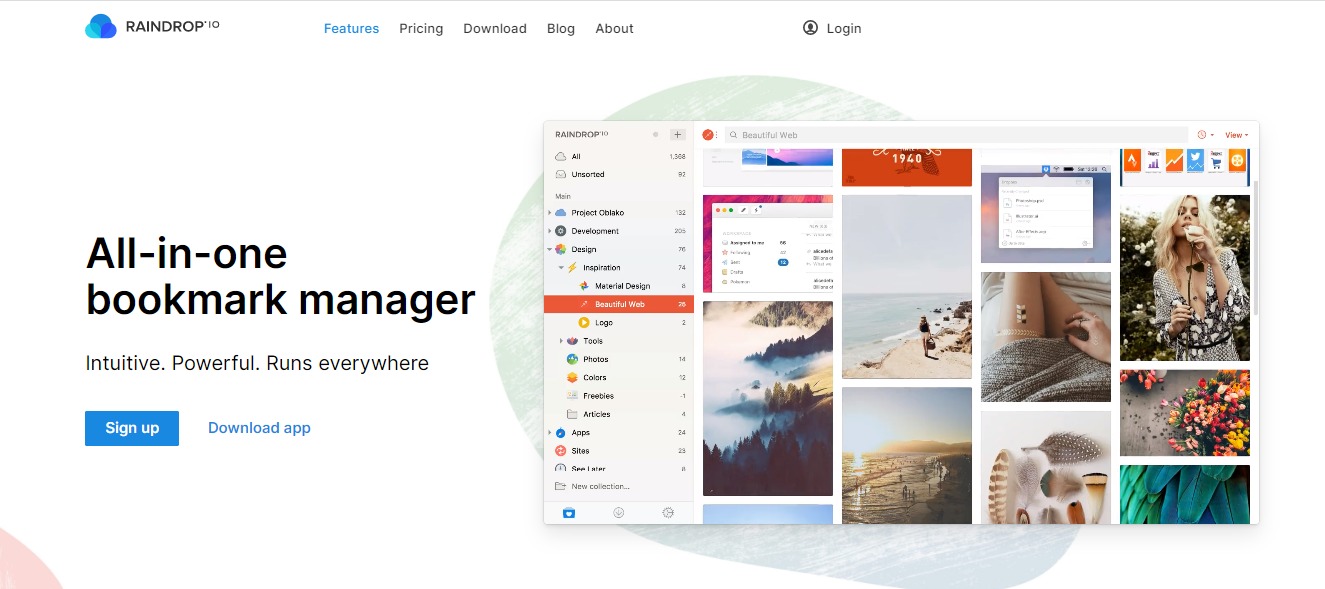Click the All cloud icon in sidebar
1325x589 pixels.
tap(561, 157)
